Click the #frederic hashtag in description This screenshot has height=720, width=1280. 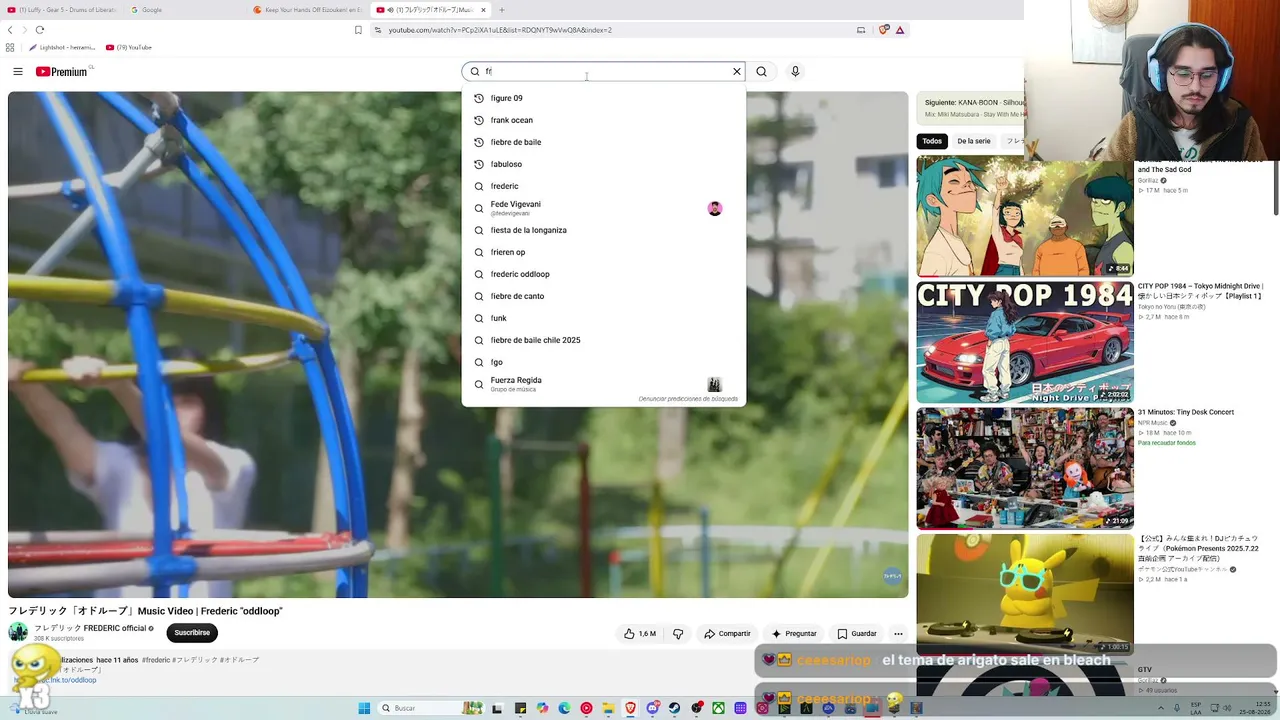(155, 660)
